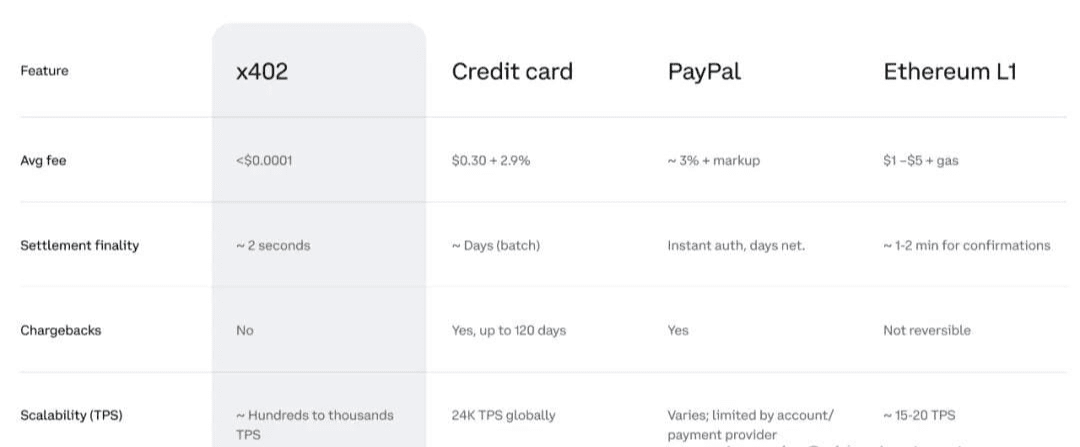1080x447 pixels.
Task: Click the Instant auth, days net. cell
Action: click(735, 245)
